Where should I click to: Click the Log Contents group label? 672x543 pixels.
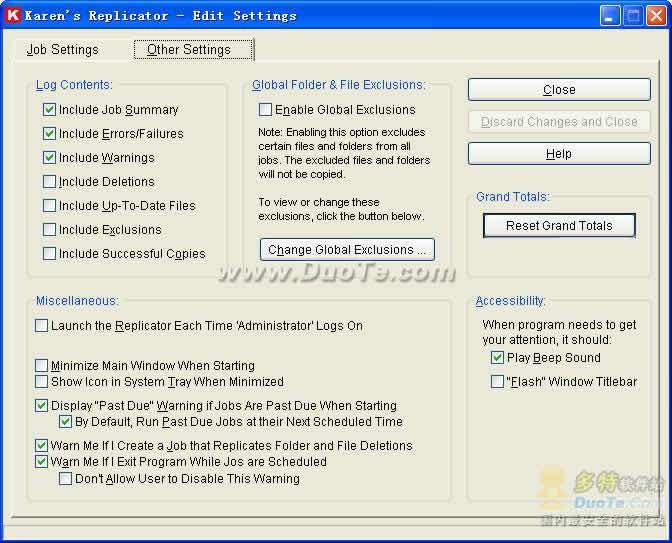(74, 85)
